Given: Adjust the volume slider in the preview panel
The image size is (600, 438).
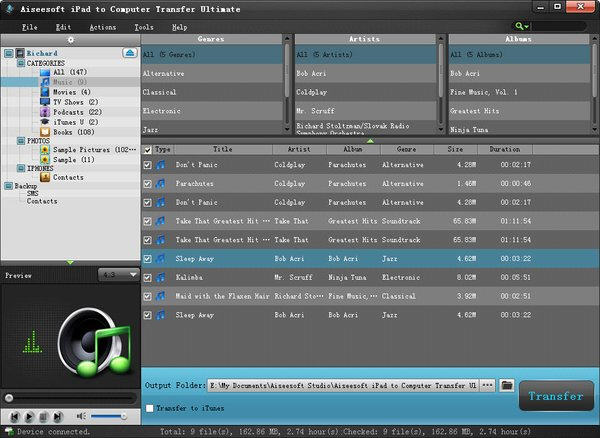Looking at the screenshot, I should click(110, 415).
